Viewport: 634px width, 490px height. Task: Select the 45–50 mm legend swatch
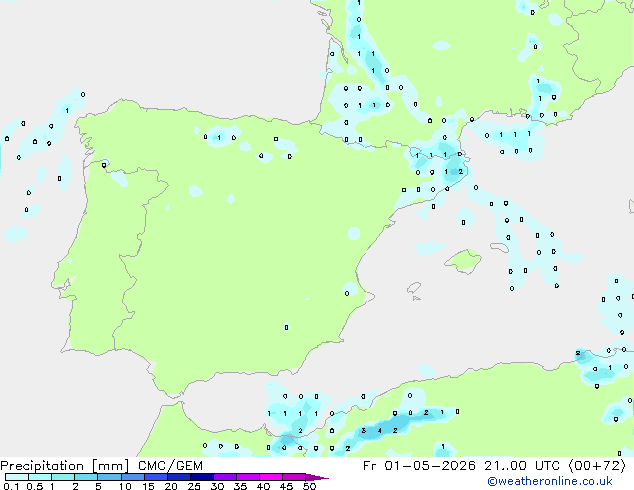click(294, 477)
